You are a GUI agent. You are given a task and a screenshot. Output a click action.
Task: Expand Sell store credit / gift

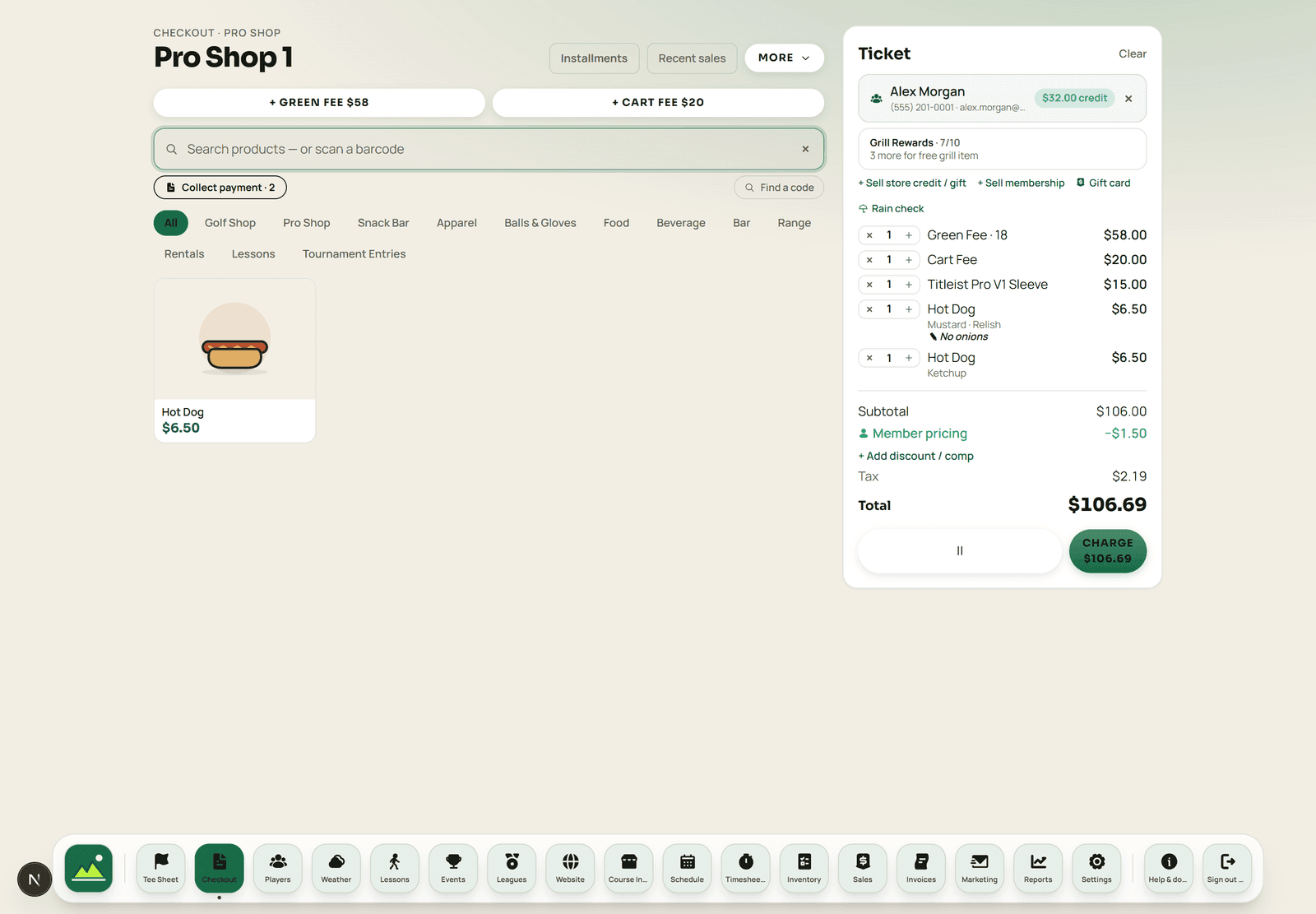pyautogui.click(x=912, y=183)
